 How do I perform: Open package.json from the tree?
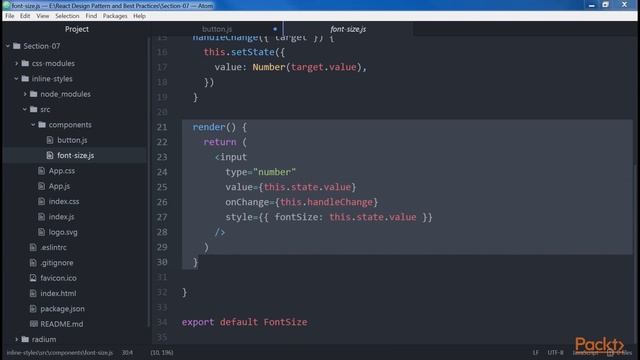[62, 309]
